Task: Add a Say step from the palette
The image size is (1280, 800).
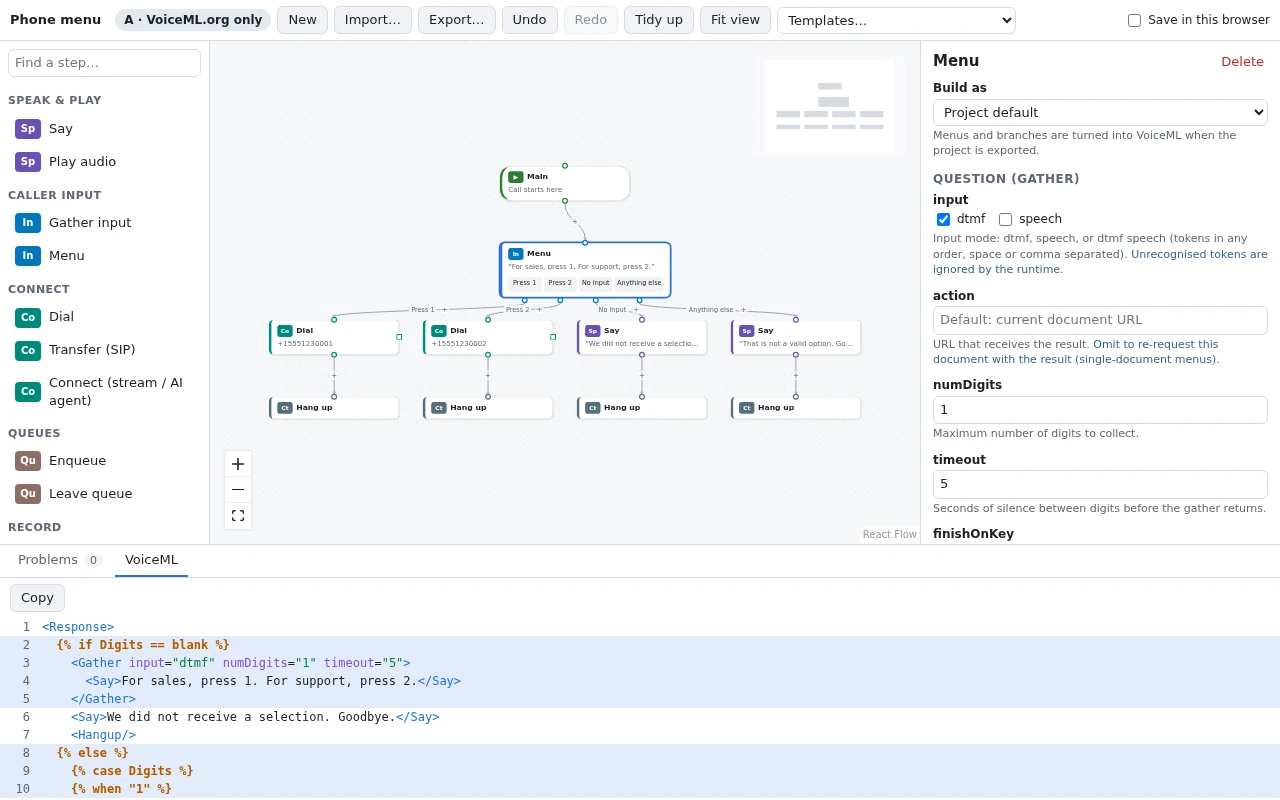Action: click(x=104, y=129)
